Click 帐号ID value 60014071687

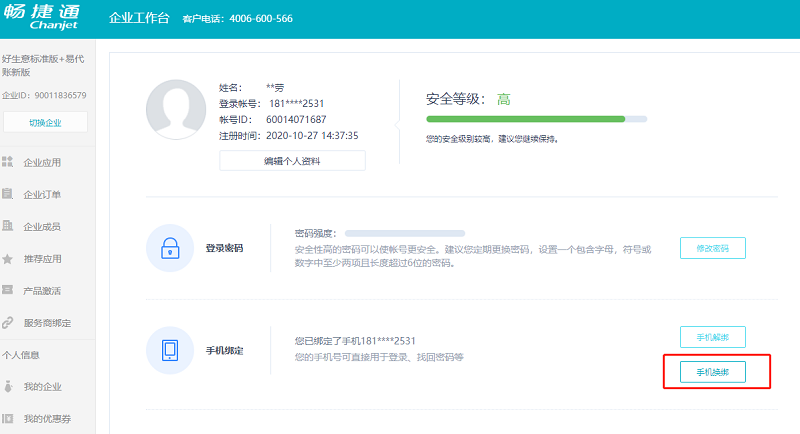point(296,119)
